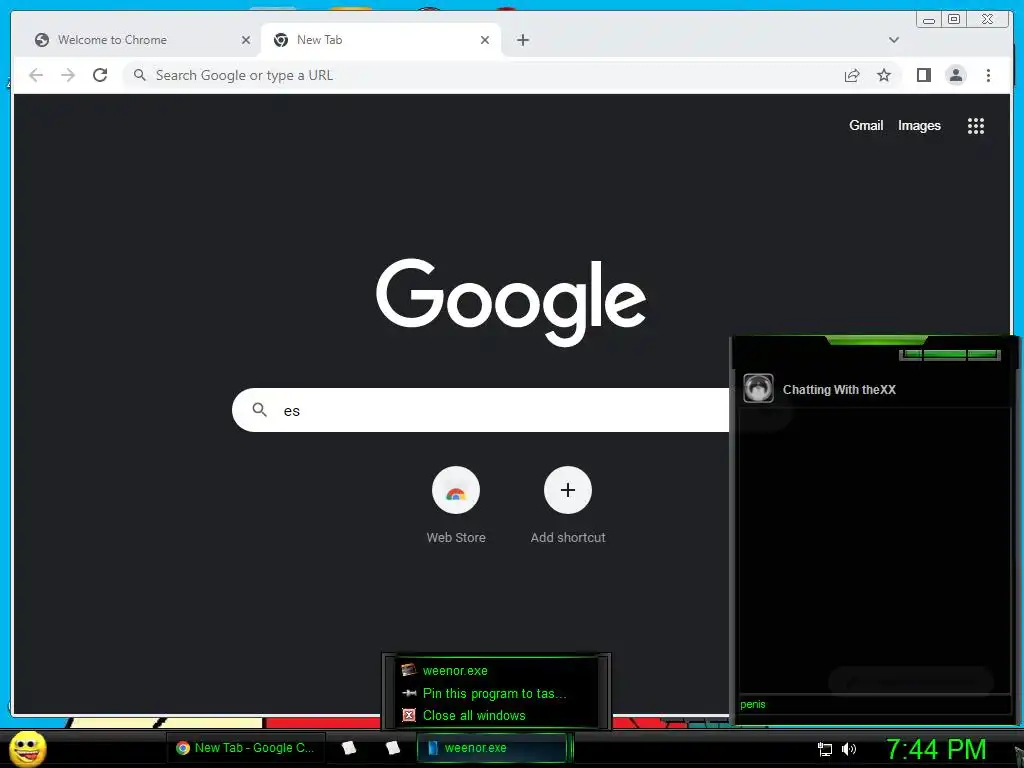
Task: Open Chrome three-dot menu
Action: pyautogui.click(x=988, y=75)
